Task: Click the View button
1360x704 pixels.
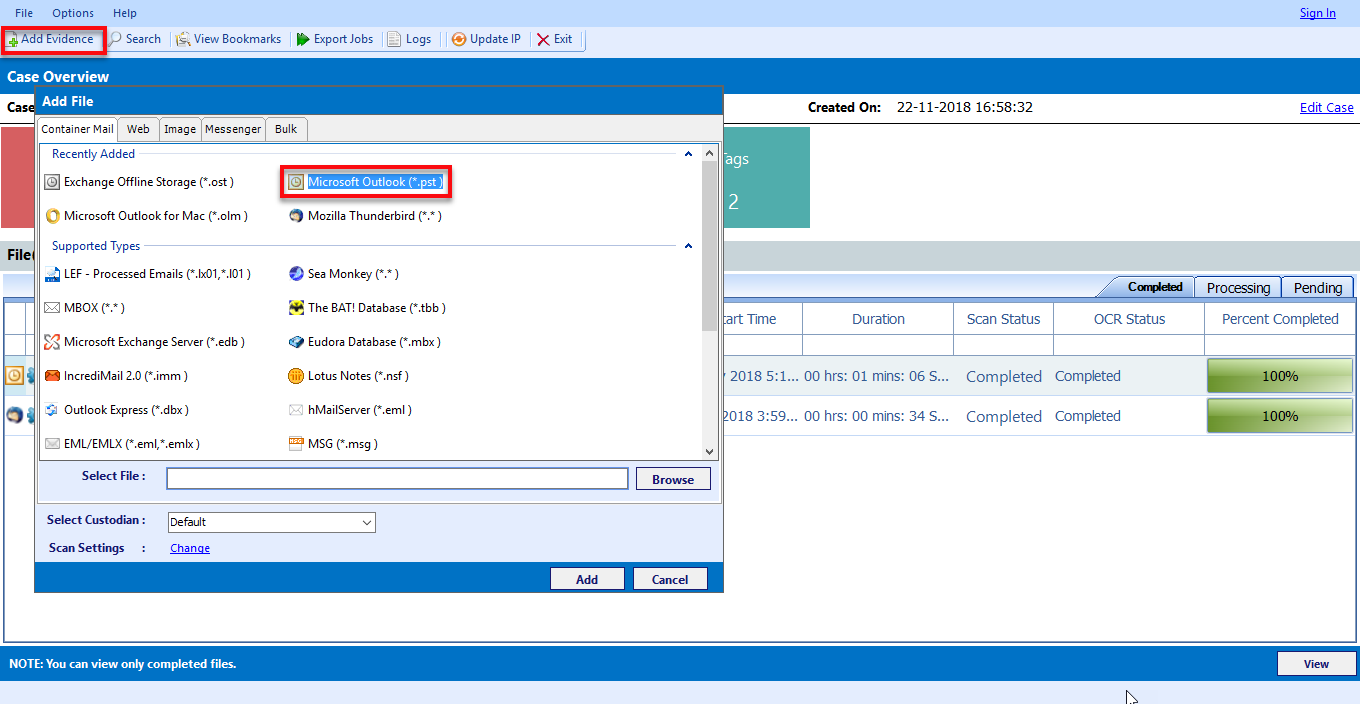Action: pyautogui.click(x=1316, y=664)
